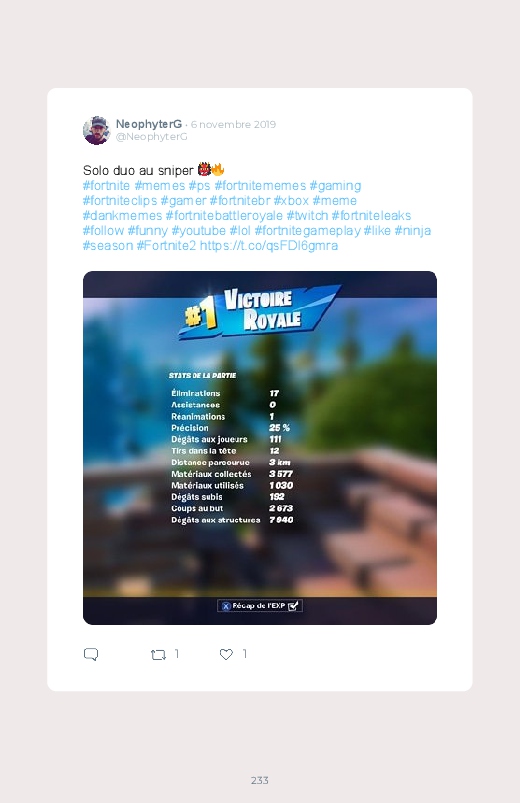The image size is (520, 803).
Task: Follow the #fortnite hashtag link
Action: [107, 185]
